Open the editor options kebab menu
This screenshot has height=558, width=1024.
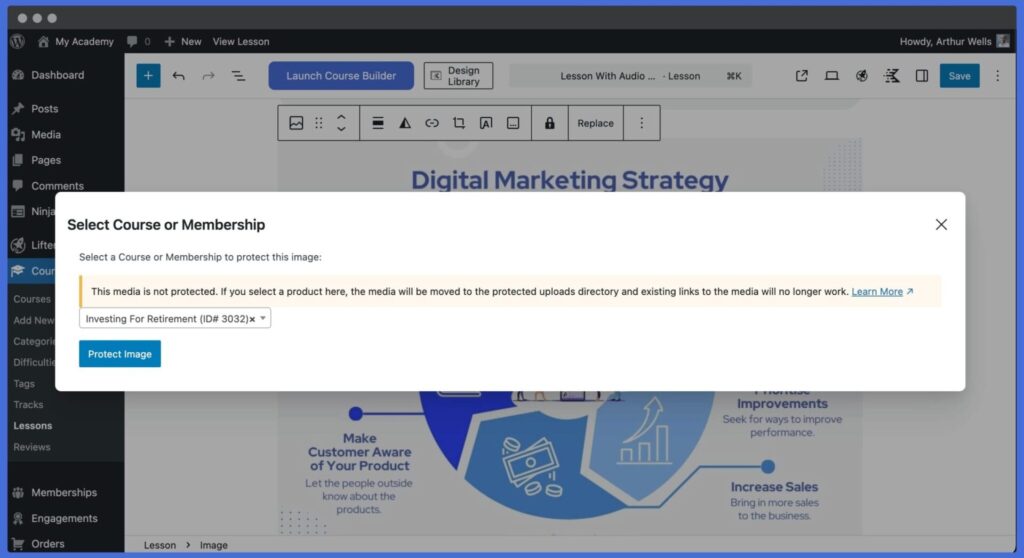(997, 76)
